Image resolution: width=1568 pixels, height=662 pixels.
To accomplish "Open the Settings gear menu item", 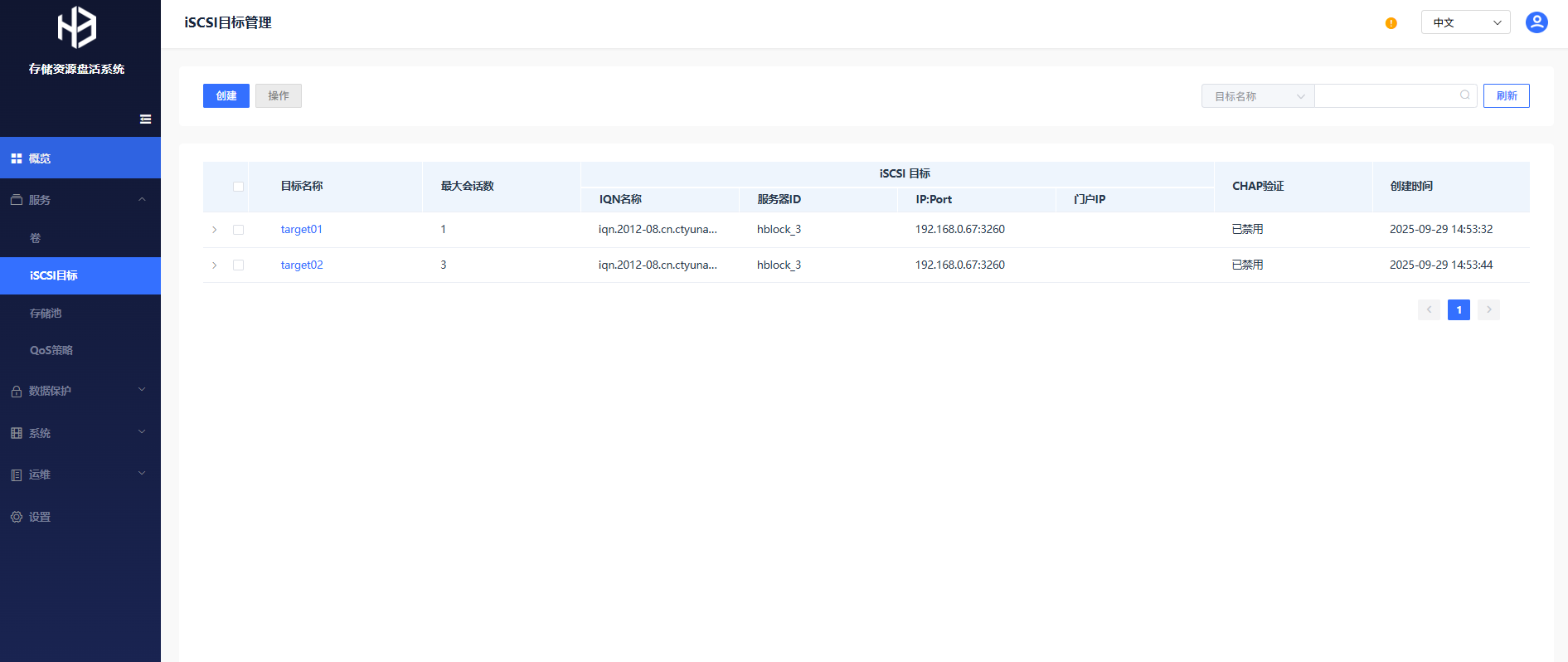I will point(40,517).
